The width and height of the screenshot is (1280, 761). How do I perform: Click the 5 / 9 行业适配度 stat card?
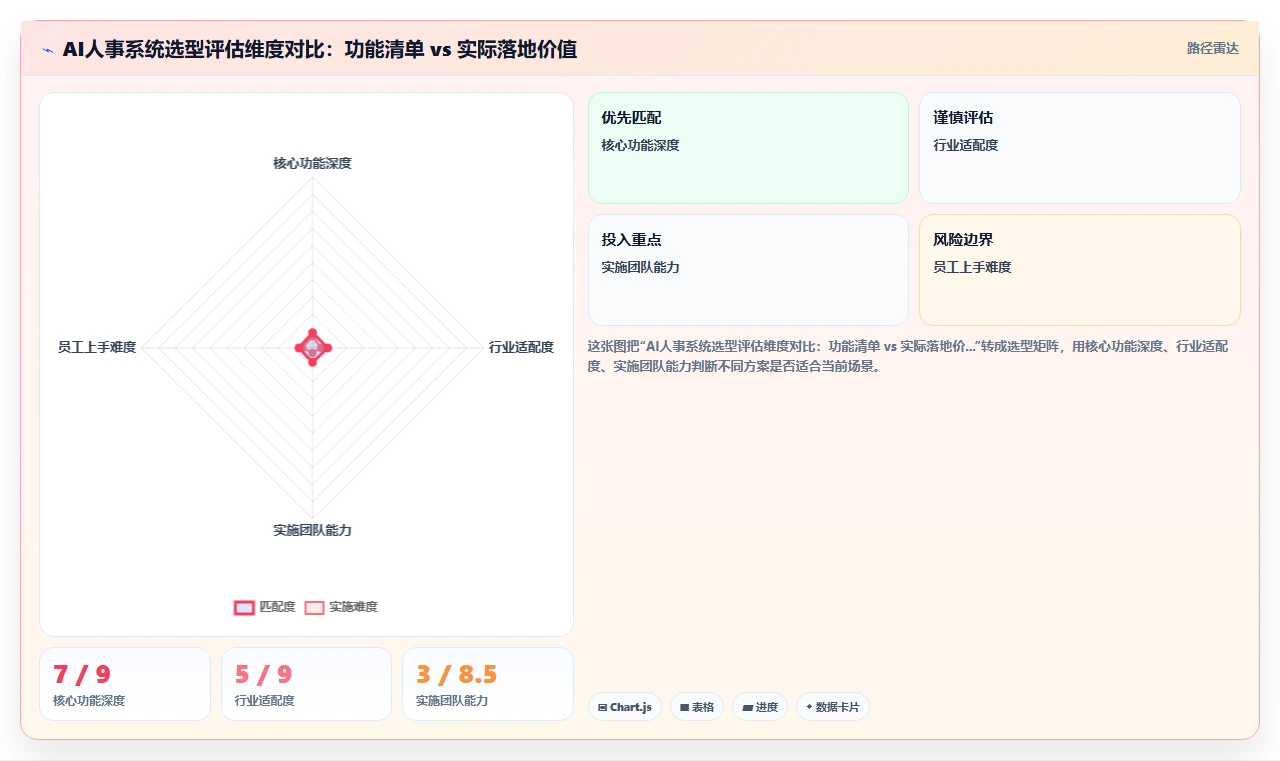tap(306, 684)
